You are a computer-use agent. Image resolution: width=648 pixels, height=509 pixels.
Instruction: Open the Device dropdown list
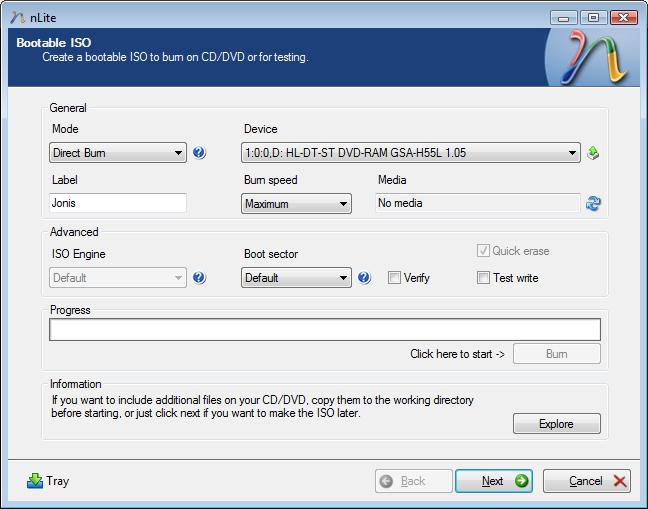click(411, 153)
